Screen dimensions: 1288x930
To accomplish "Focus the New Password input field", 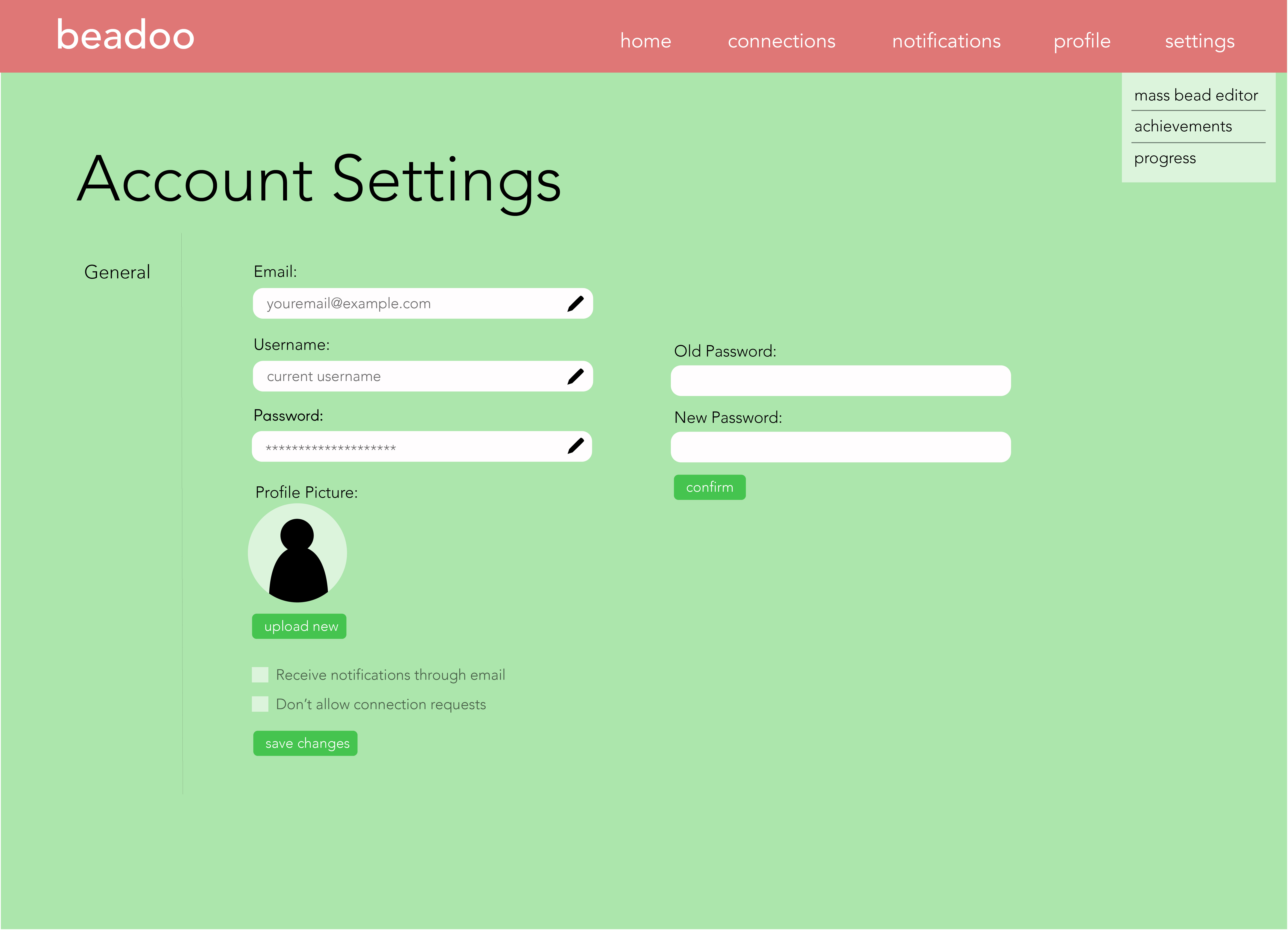I will click(x=840, y=447).
